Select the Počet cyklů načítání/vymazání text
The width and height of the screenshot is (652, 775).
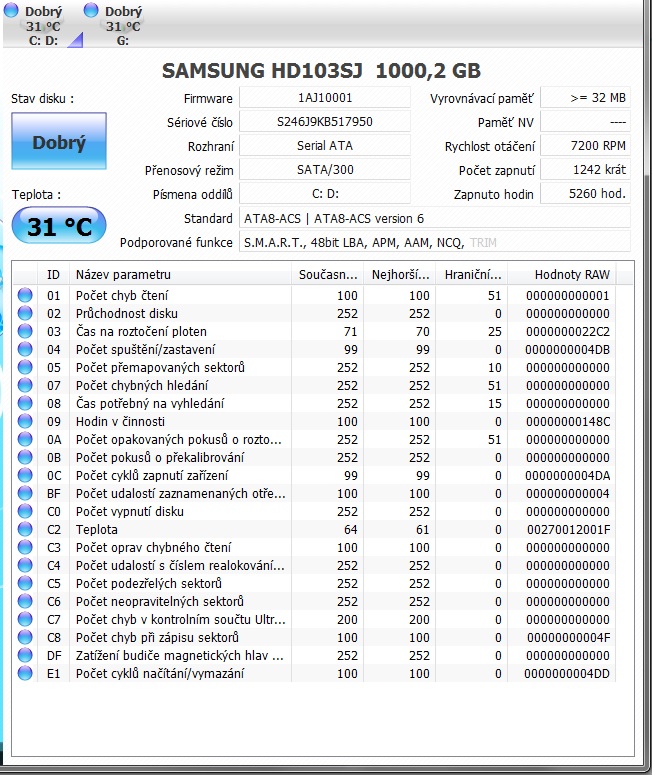tap(160, 673)
